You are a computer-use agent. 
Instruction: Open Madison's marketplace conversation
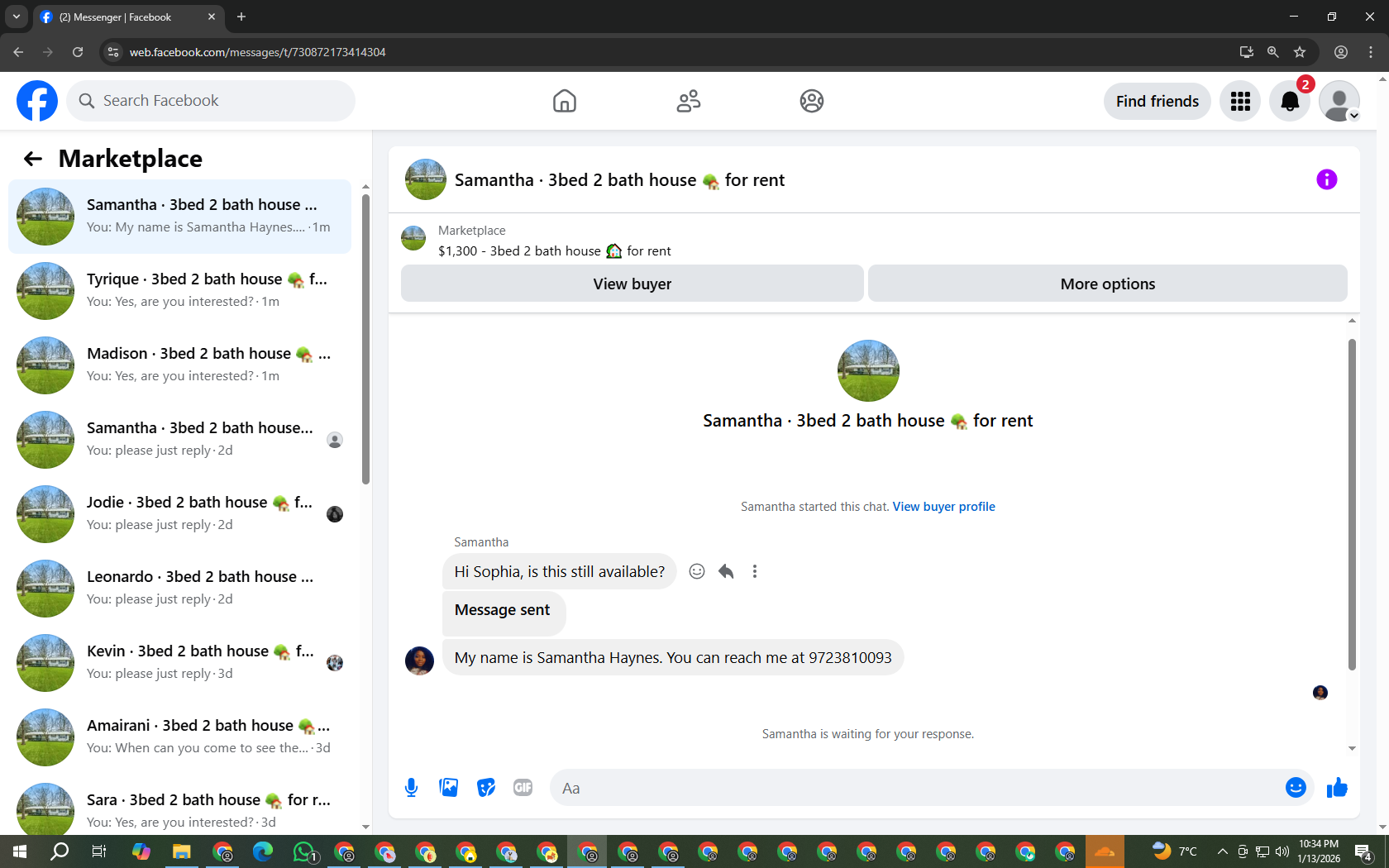point(180,365)
